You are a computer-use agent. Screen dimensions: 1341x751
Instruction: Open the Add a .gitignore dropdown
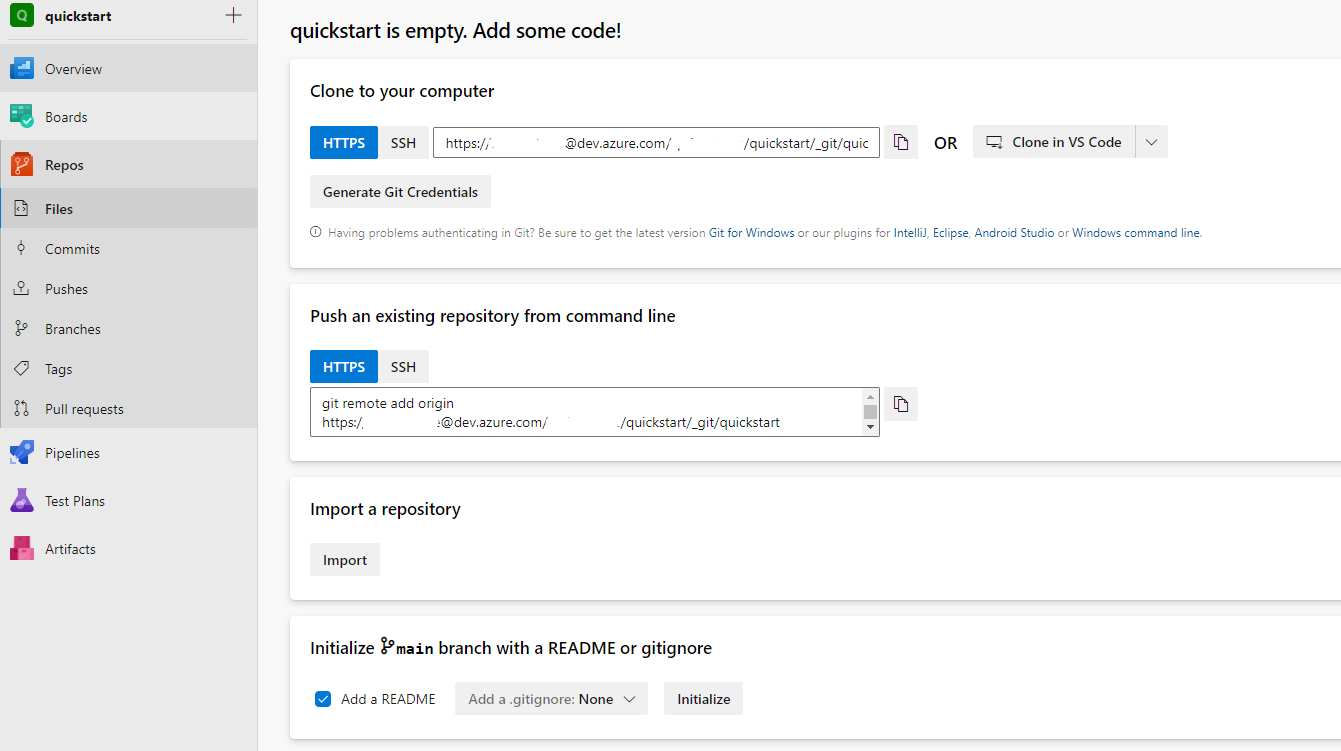pos(551,699)
